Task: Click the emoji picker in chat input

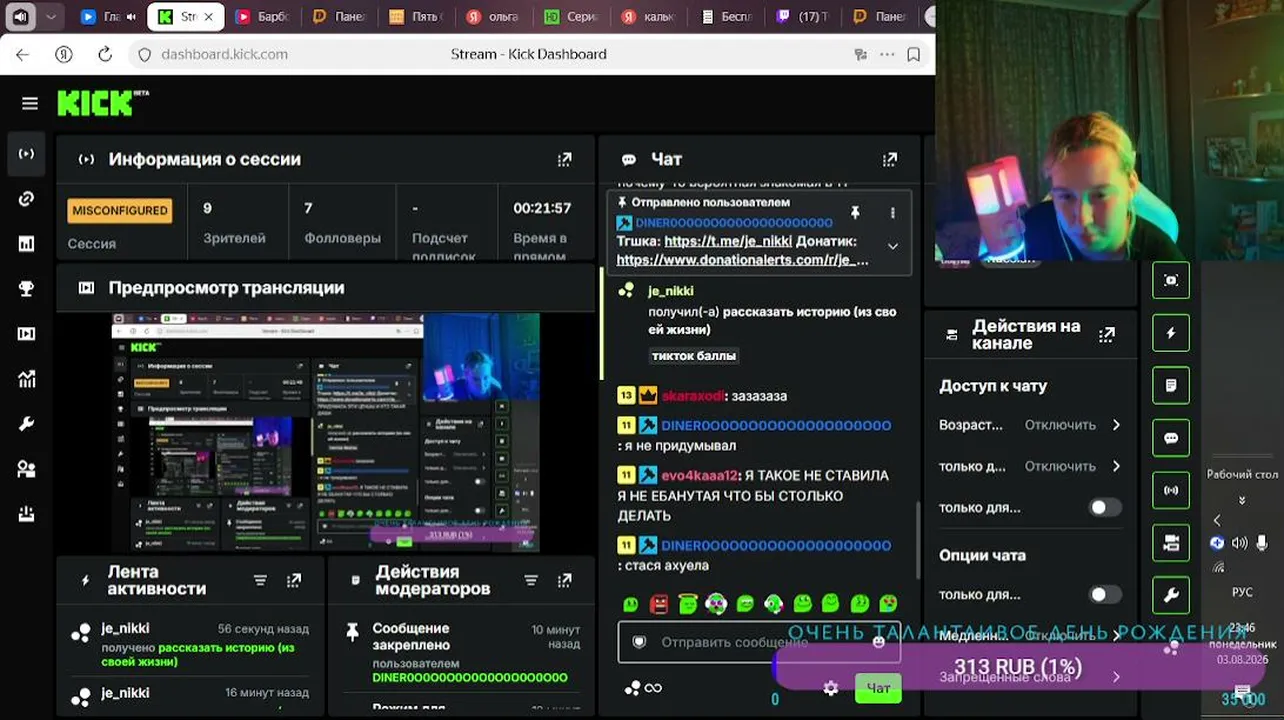Action: pyautogui.click(x=879, y=642)
